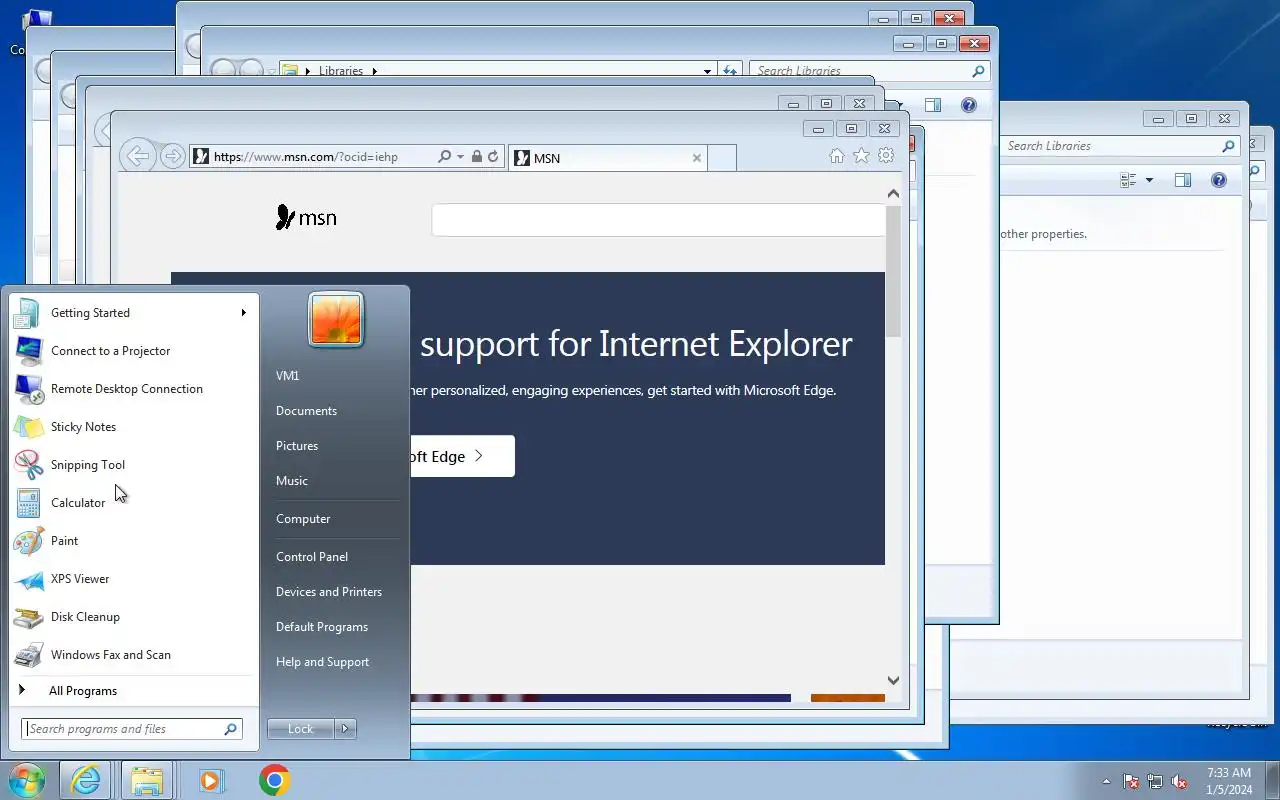This screenshot has width=1280, height=800.
Task: Click Search Libraries box in top Libraries window
Action: pyautogui.click(x=868, y=71)
